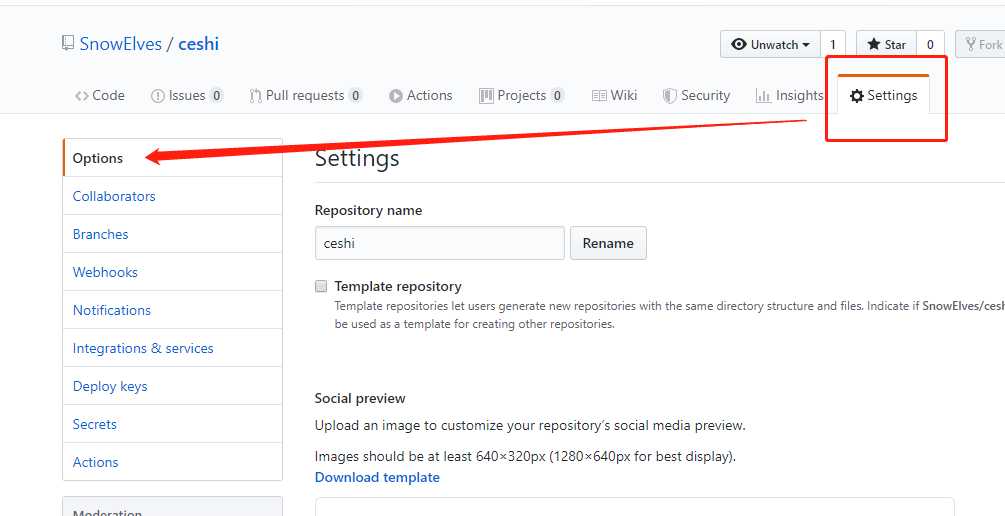The image size is (1005, 516).
Task: Click the Settings page heading
Action: [x=357, y=158]
